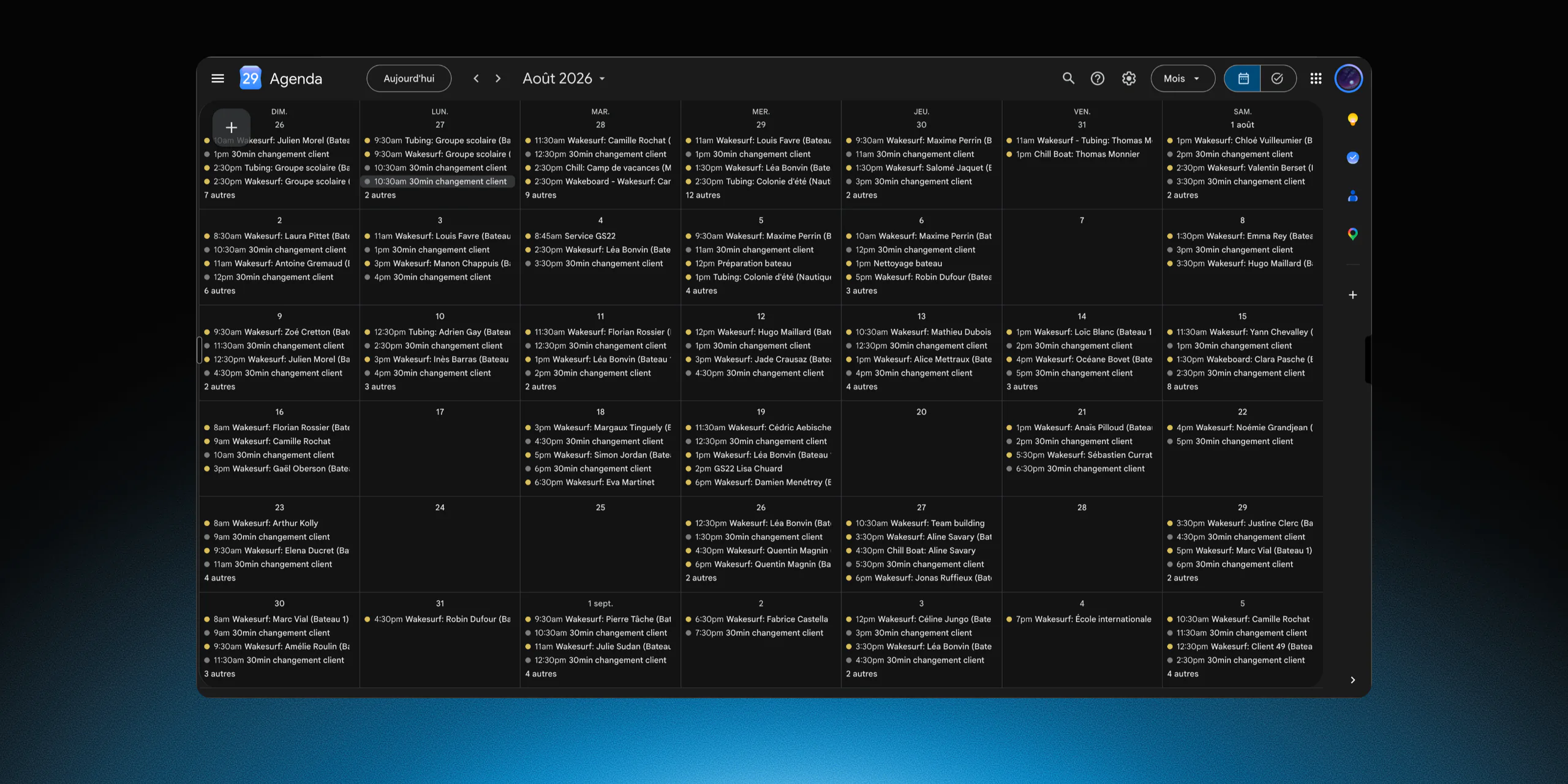Open Google Tasks side panel icon
1568x784 pixels.
tap(1353, 158)
